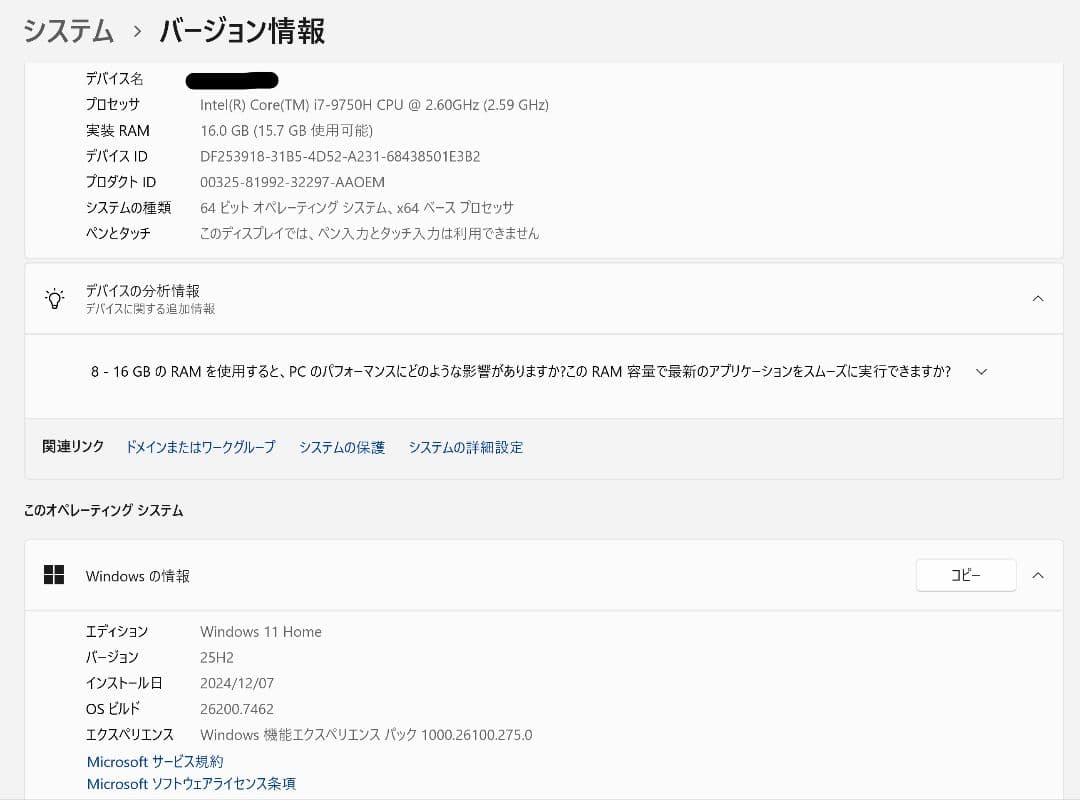Click the ペン入力とタッチ入力は利用できません text

coord(369,234)
